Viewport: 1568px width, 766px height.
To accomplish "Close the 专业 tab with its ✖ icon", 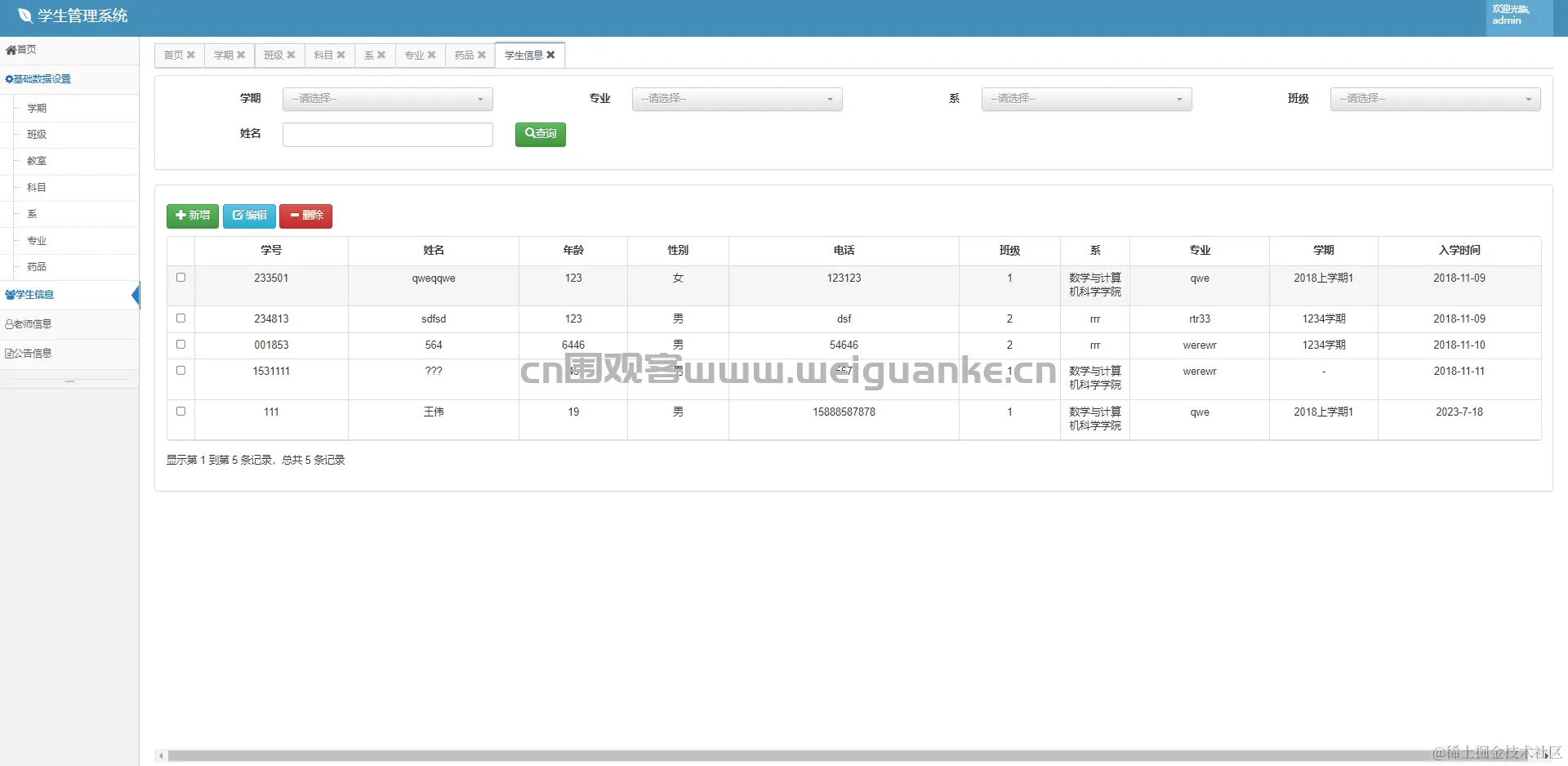I will (431, 55).
